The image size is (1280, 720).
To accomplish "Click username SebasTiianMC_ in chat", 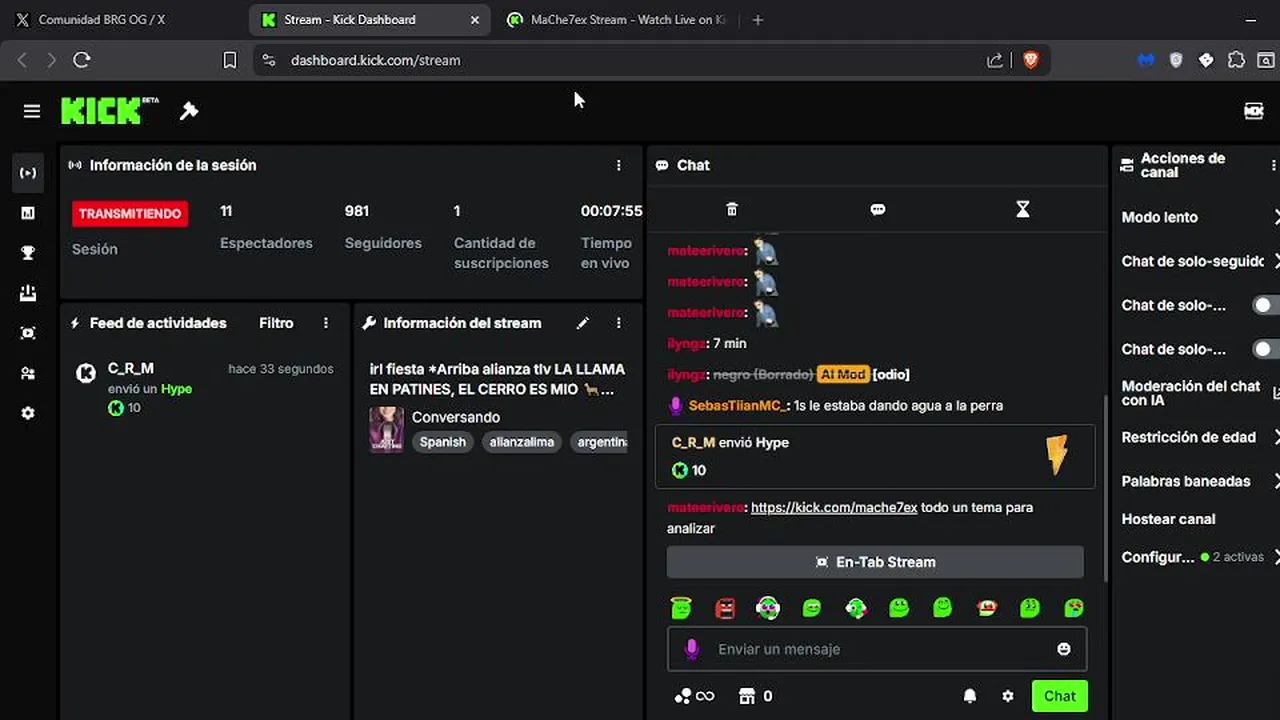I will point(738,405).
